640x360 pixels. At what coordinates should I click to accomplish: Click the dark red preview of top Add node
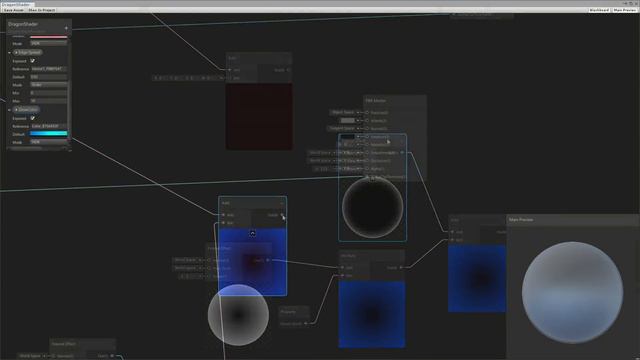pos(259,117)
